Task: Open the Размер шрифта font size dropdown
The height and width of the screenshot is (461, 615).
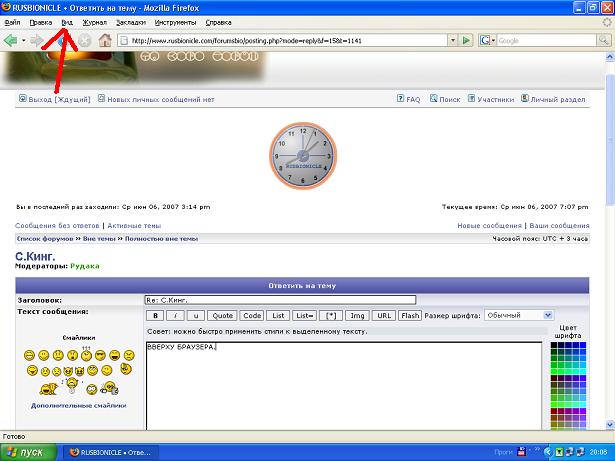Action: 519,315
